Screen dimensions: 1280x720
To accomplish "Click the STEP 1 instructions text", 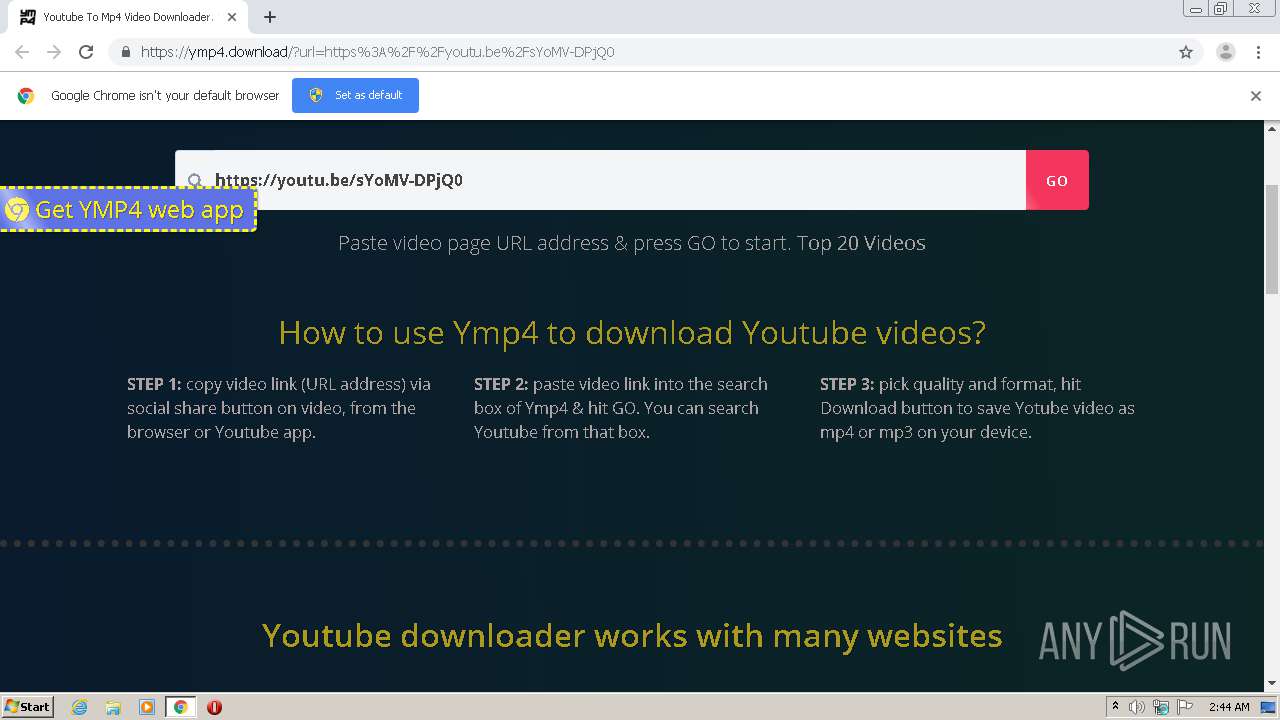I will pyautogui.click(x=280, y=408).
